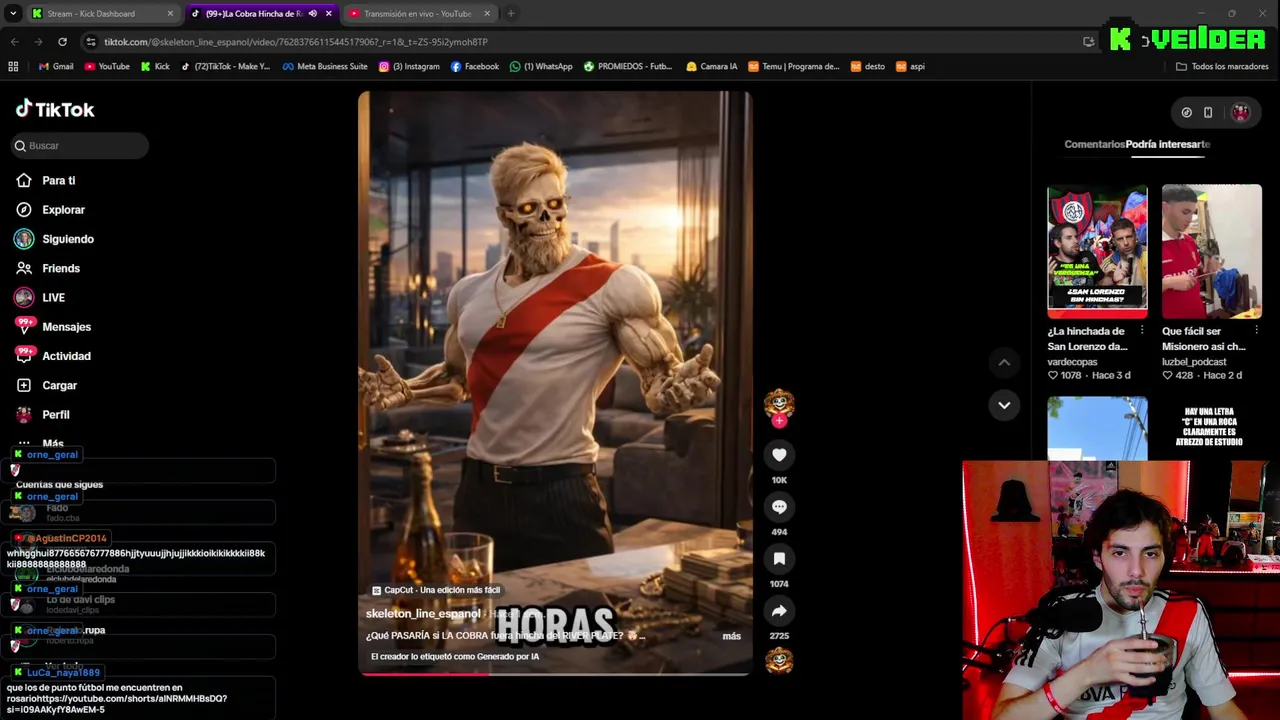Open creator avatar above like button
The image size is (1280, 720).
[779, 402]
